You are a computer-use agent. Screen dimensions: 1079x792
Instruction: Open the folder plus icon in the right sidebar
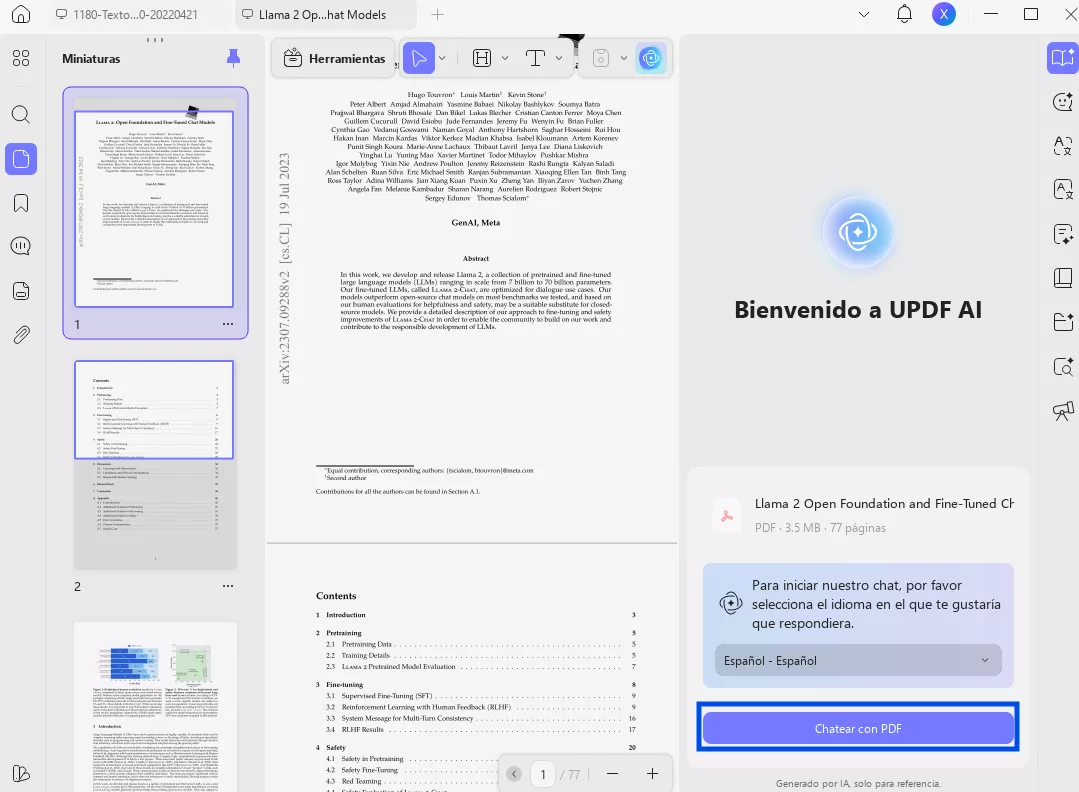pyautogui.click(x=1062, y=322)
